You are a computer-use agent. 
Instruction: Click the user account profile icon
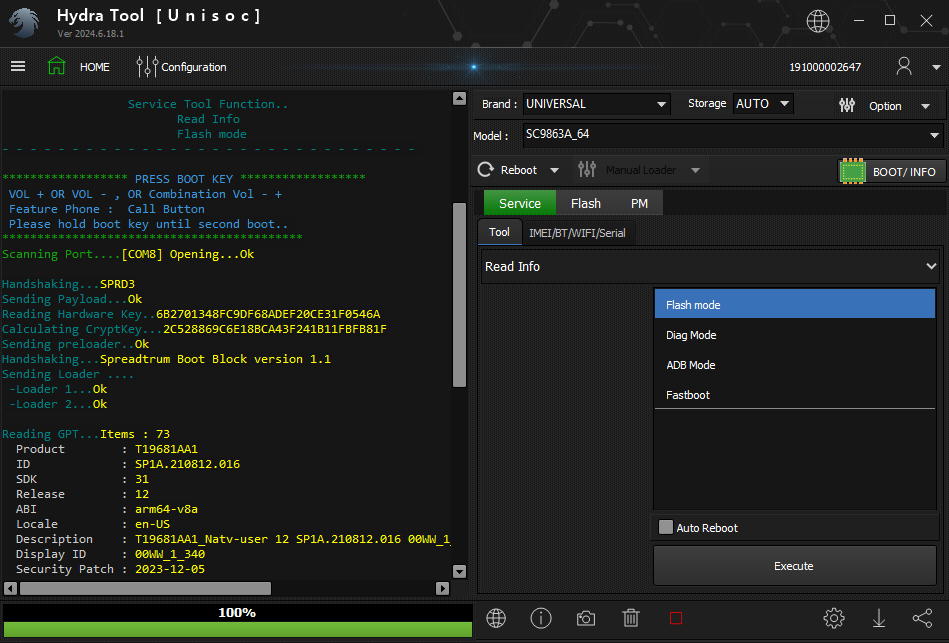pos(904,67)
